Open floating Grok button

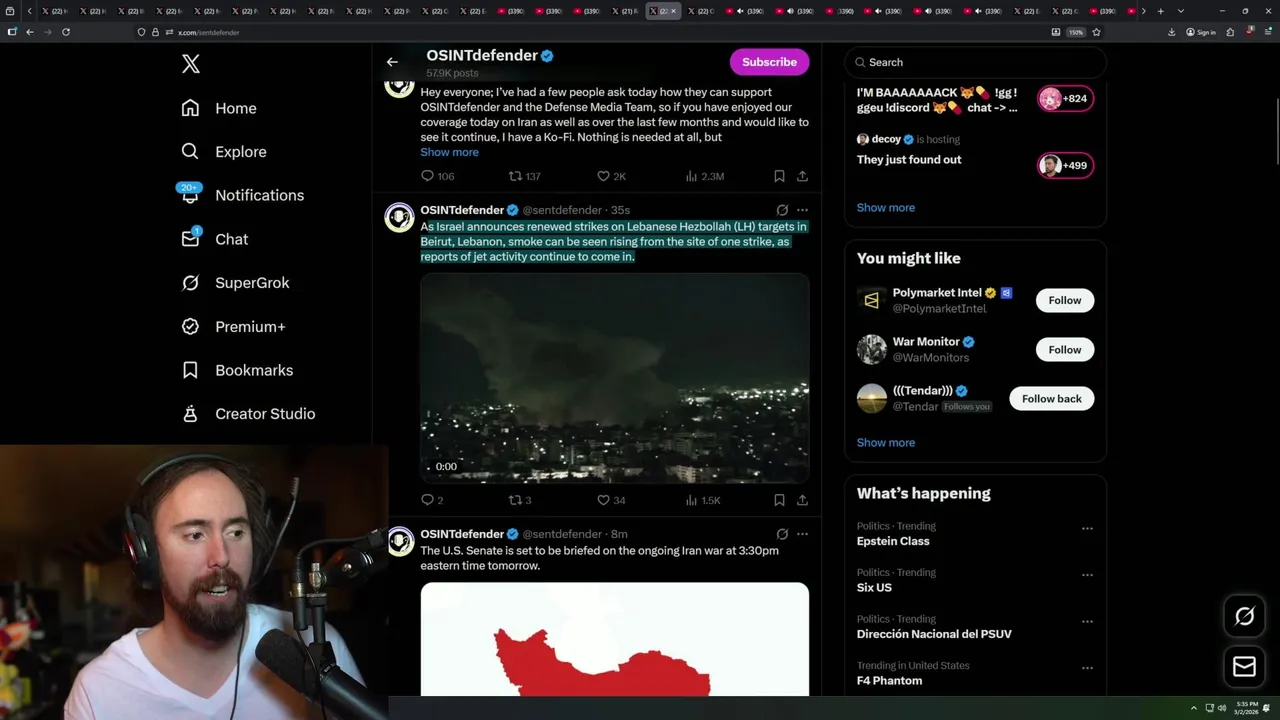tap(1244, 616)
